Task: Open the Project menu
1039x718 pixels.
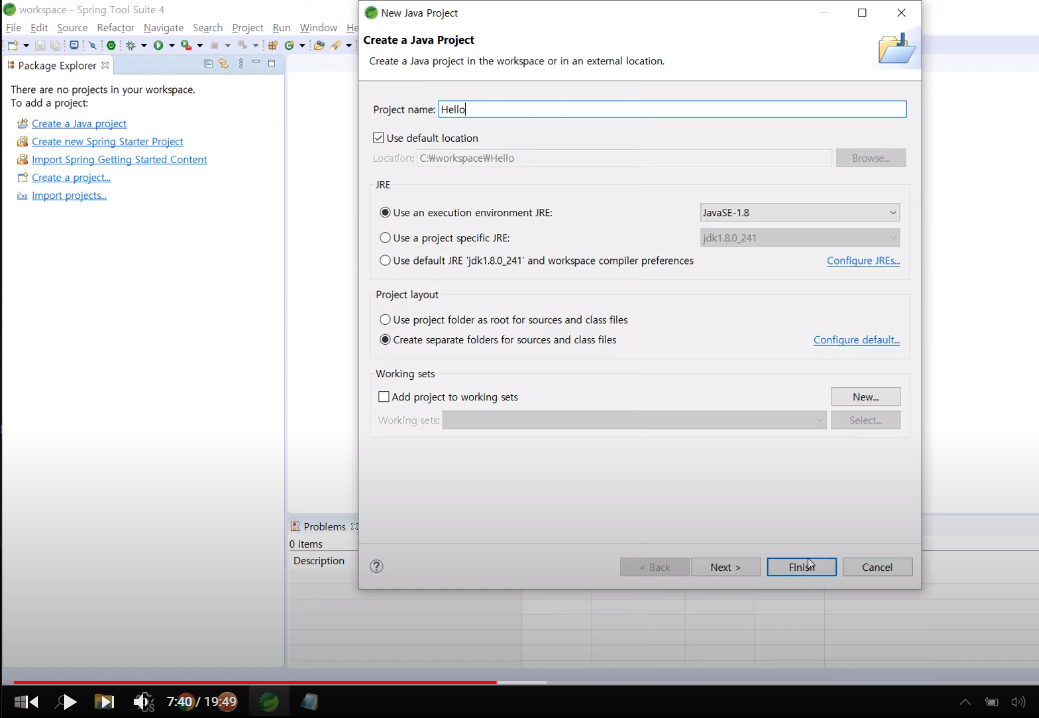Action: 247,28
